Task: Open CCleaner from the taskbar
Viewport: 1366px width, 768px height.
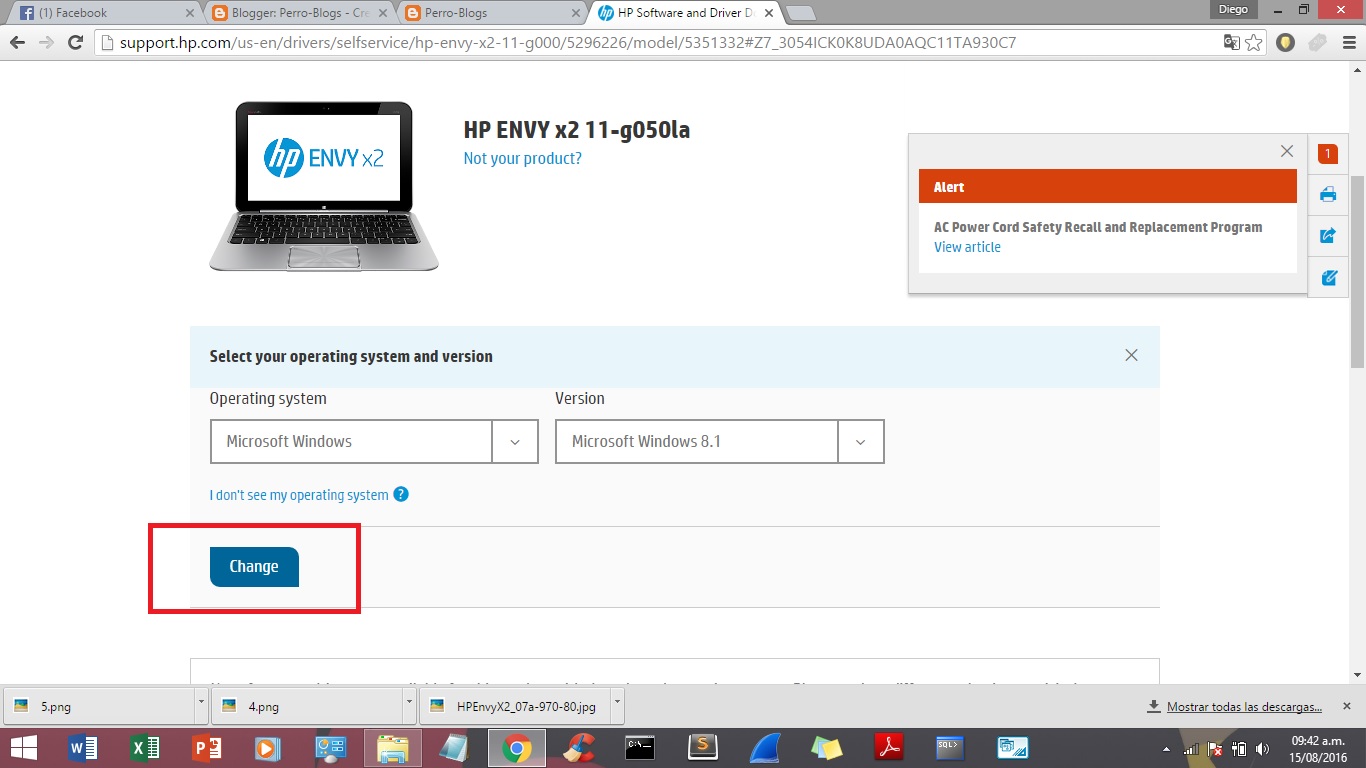Action: click(578, 748)
